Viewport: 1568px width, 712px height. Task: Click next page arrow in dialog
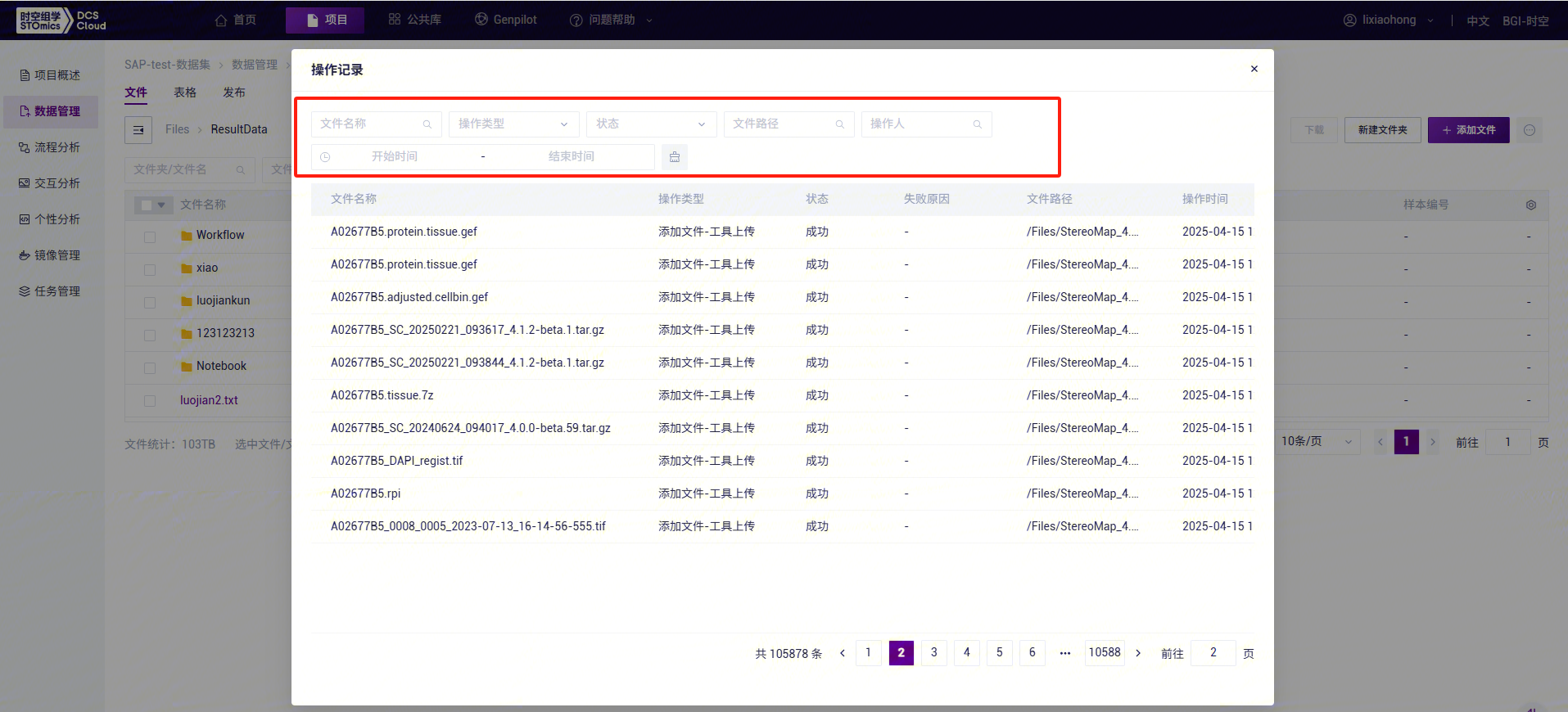pos(1138,653)
